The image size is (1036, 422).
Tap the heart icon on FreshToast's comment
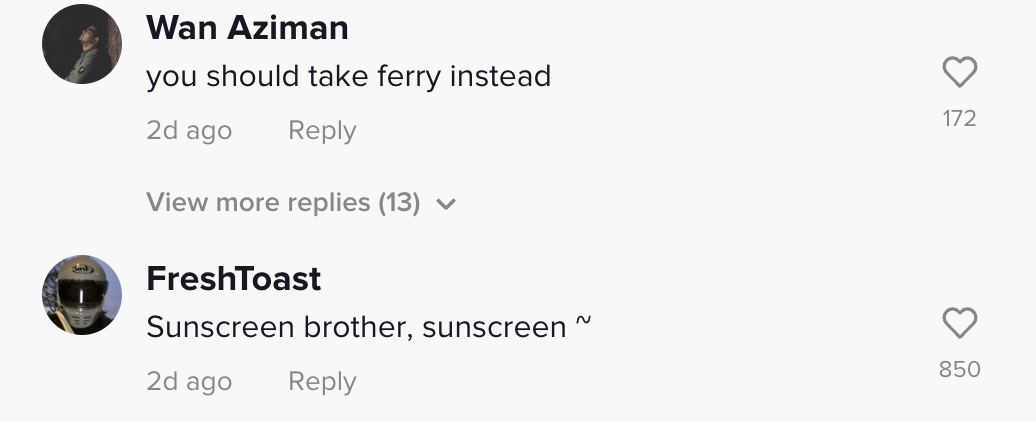pyautogui.click(x=959, y=324)
